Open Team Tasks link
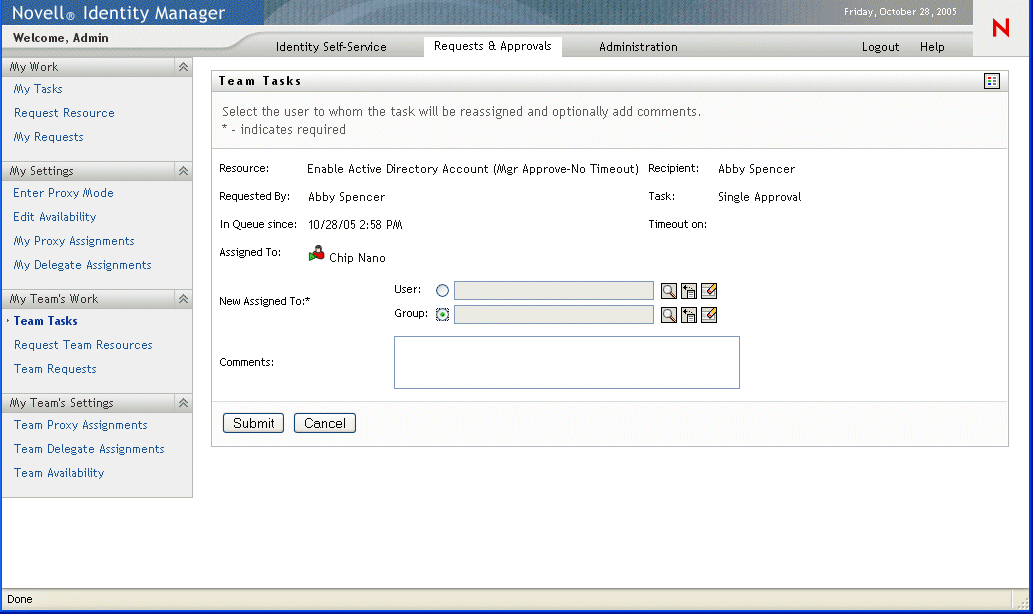The height and width of the screenshot is (614, 1033). tap(45, 321)
